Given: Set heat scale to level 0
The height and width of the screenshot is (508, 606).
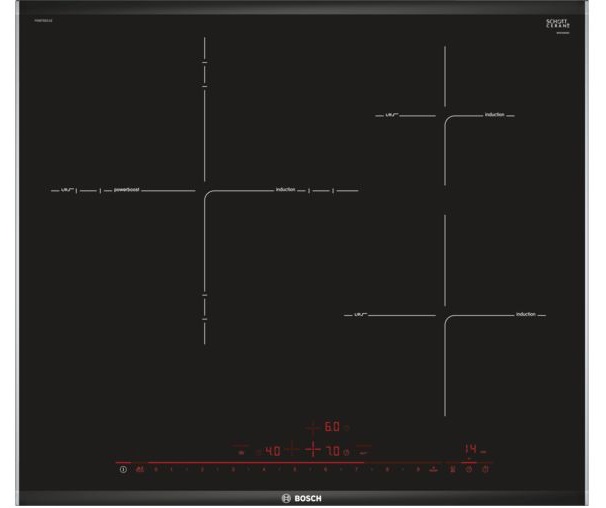Looking at the screenshot, I should point(156,469).
